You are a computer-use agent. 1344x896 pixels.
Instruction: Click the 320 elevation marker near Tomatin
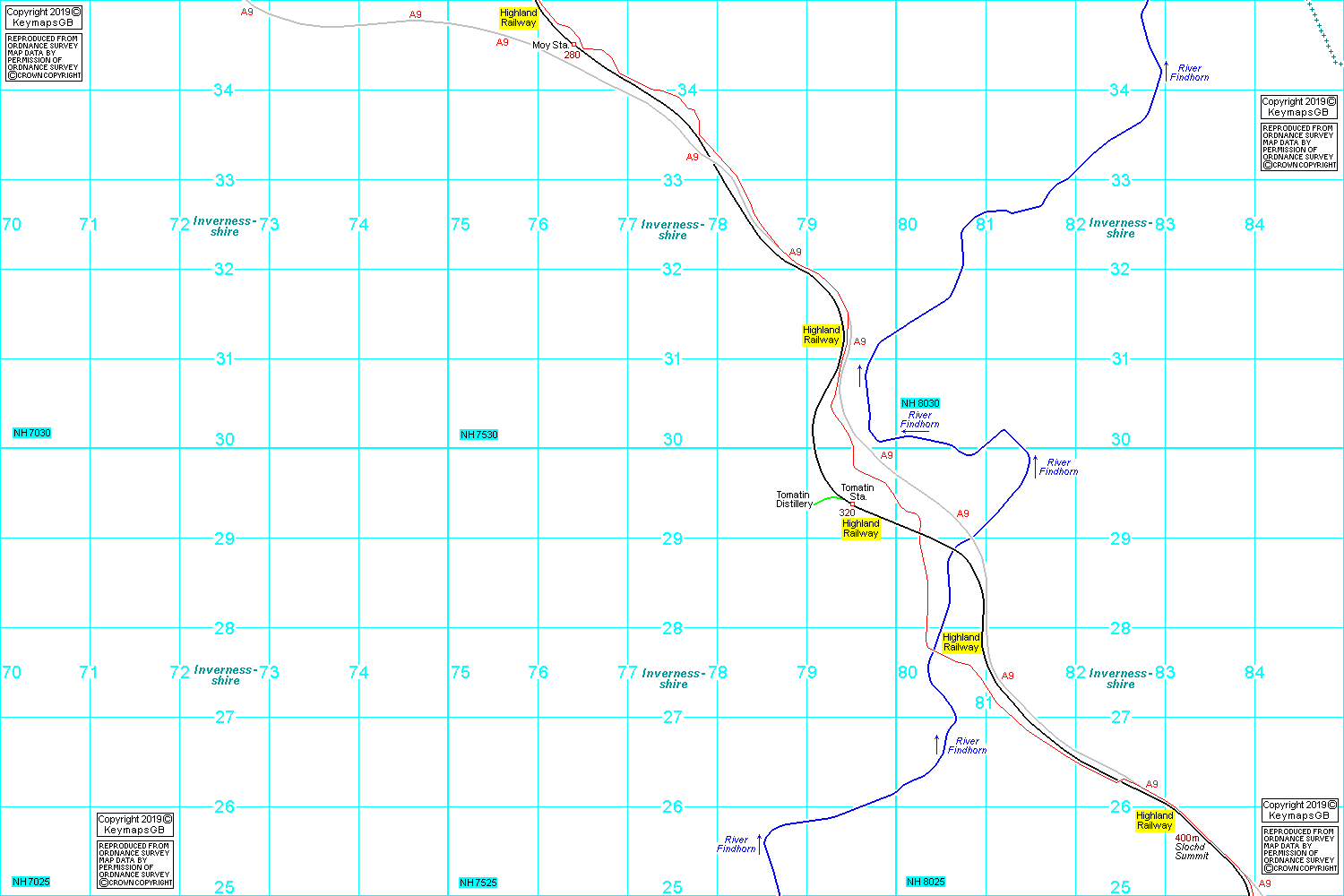pyautogui.click(x=847, y=513)
